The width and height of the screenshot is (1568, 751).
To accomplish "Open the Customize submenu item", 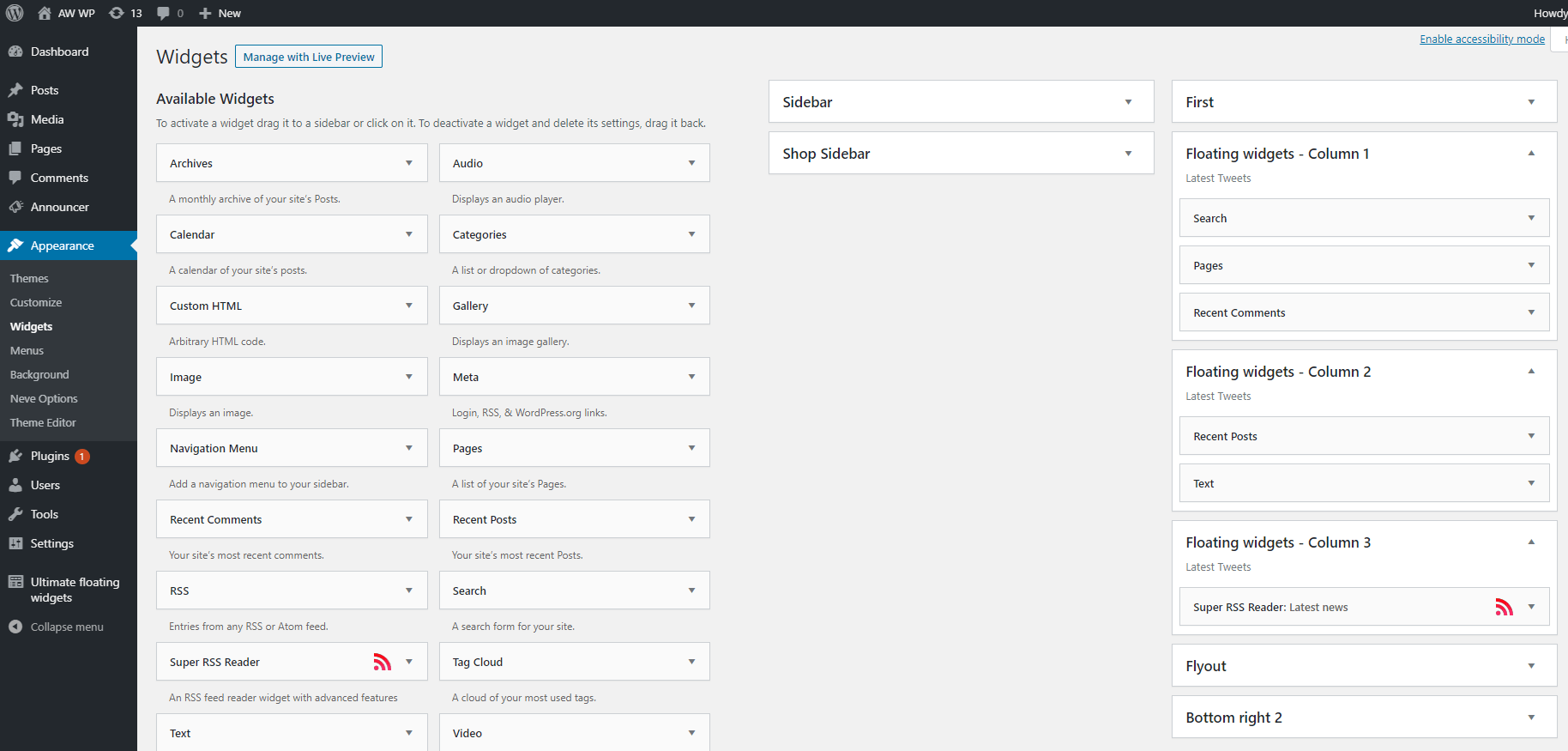I will pyautogui.click(x=36, y=302).
